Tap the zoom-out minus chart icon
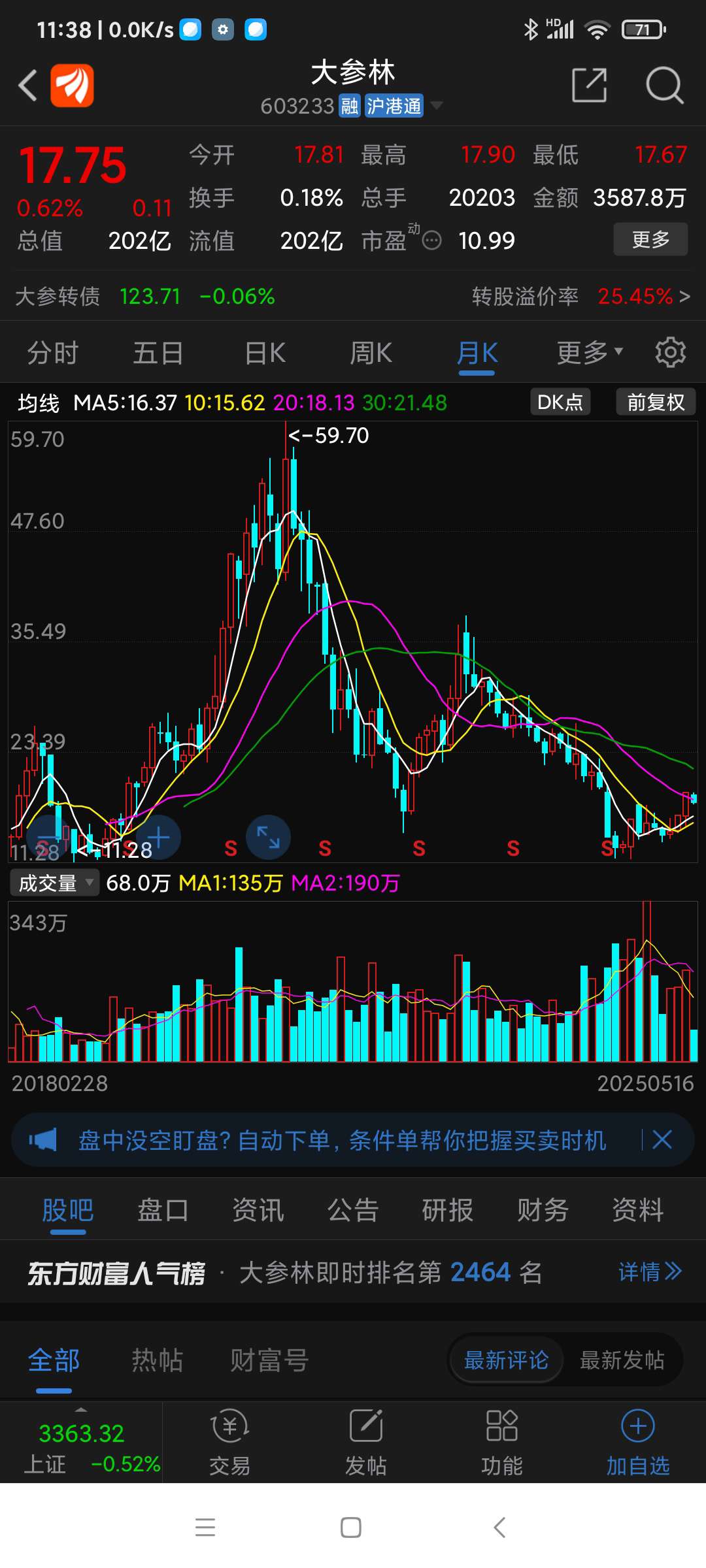Image resolution: width=706 pixels, height=1568 pixels. point(48,838)
